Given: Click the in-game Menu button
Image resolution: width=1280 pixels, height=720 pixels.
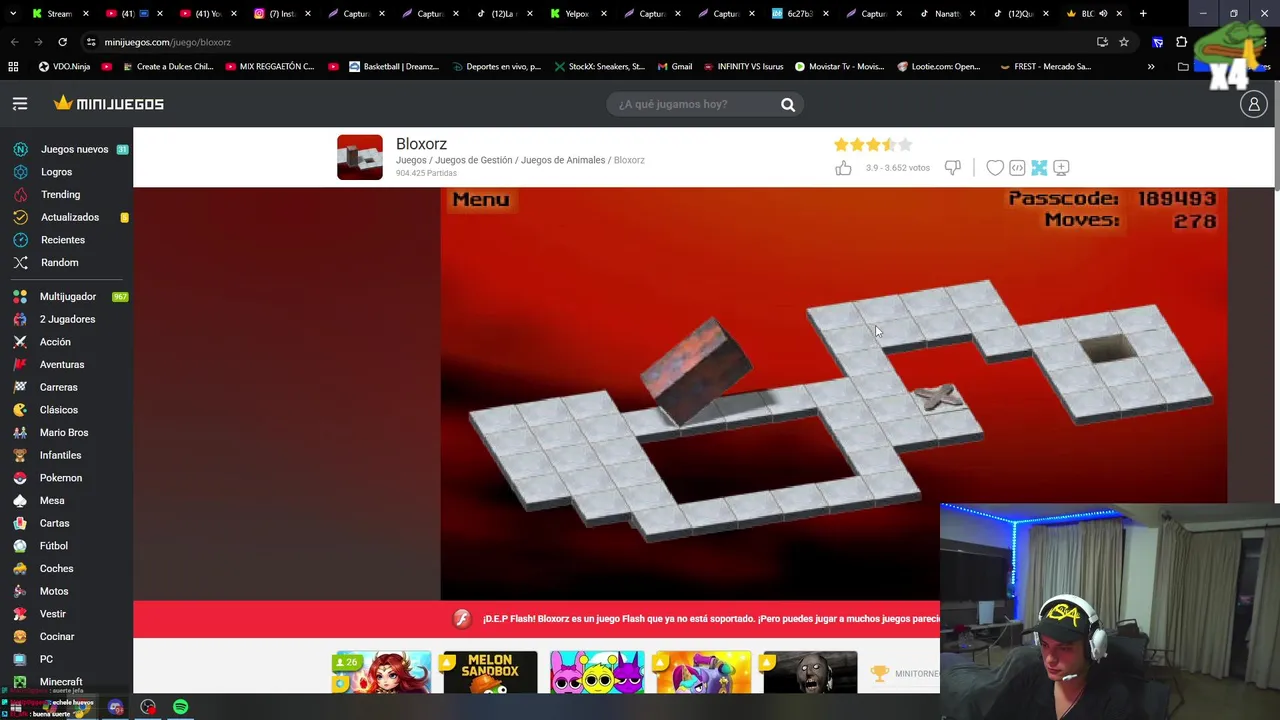Looking at the screenshot, I should click(480, 200).
